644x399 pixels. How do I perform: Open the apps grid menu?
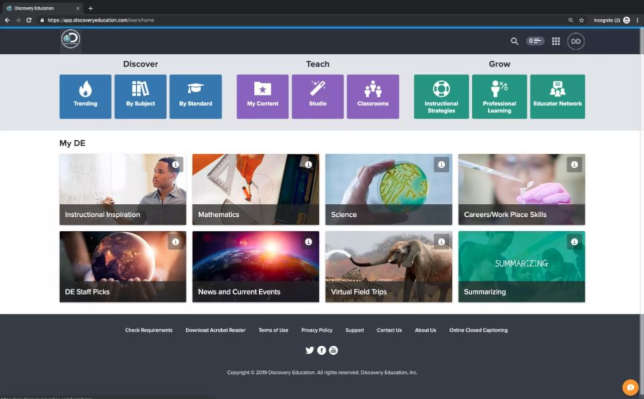point(556,41)
